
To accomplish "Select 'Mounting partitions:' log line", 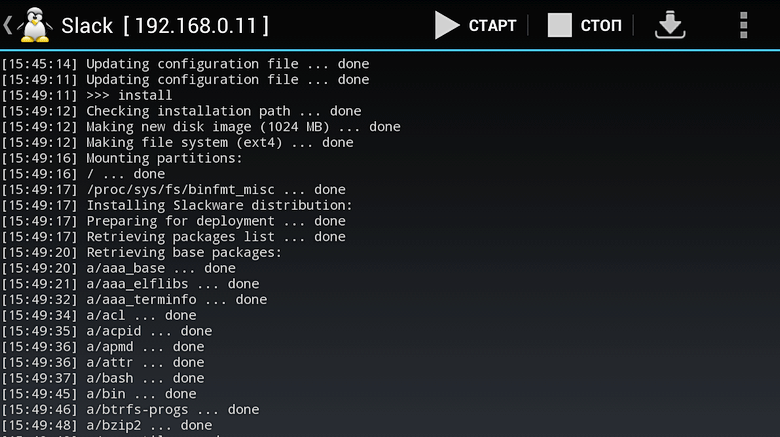I will pyautogui.click(x=121, y=158).
